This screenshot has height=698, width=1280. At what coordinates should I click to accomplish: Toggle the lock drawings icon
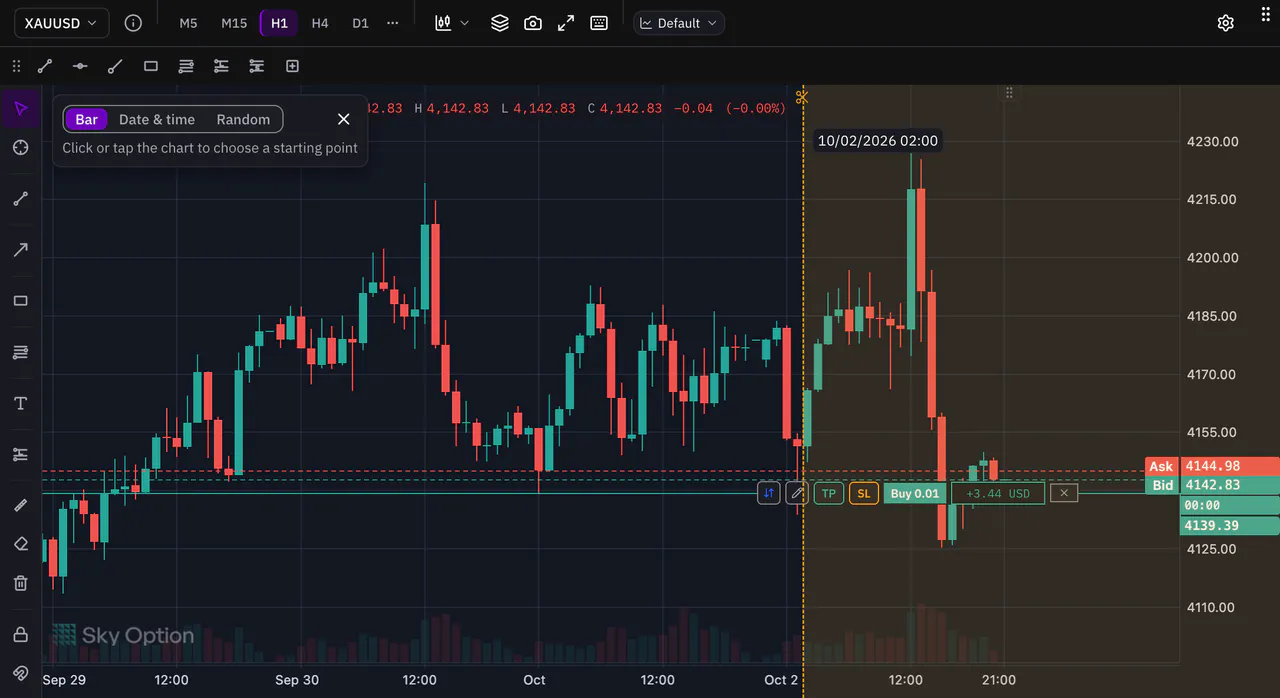(20, 634)
